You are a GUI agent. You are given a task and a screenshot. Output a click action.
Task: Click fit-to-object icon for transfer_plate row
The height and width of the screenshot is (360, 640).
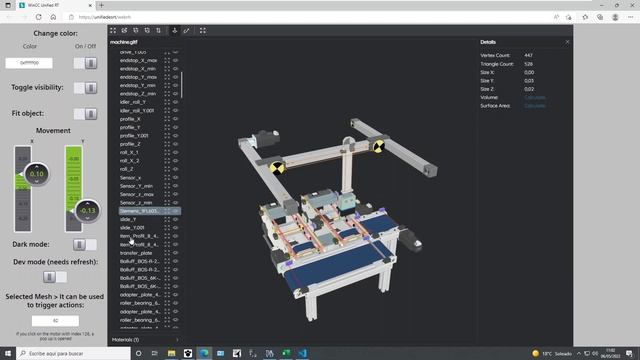point(167,253)
